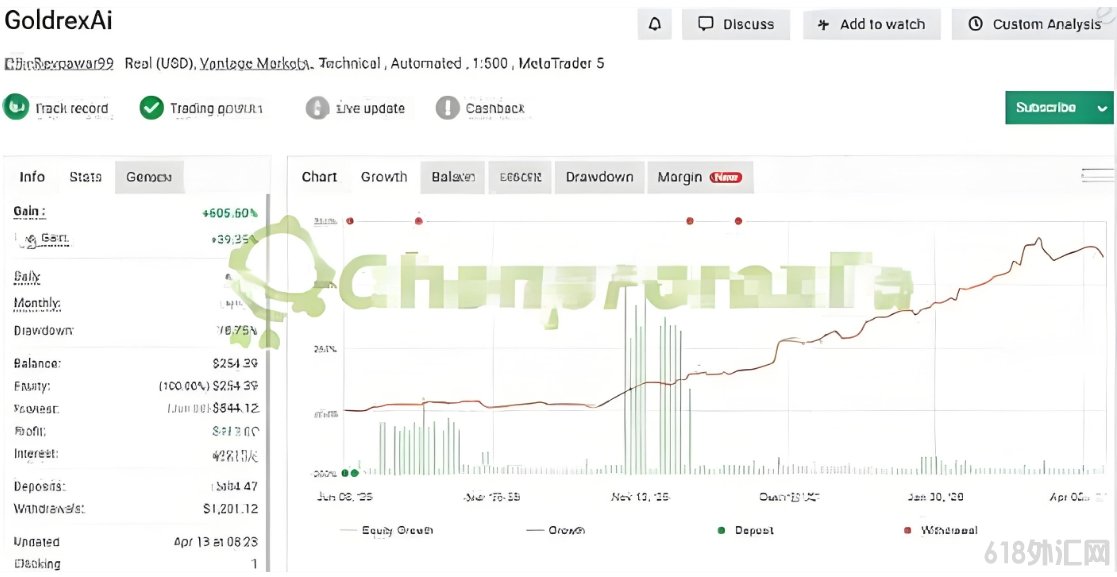Switch to the Drawdown chart tab

point(600,177)
